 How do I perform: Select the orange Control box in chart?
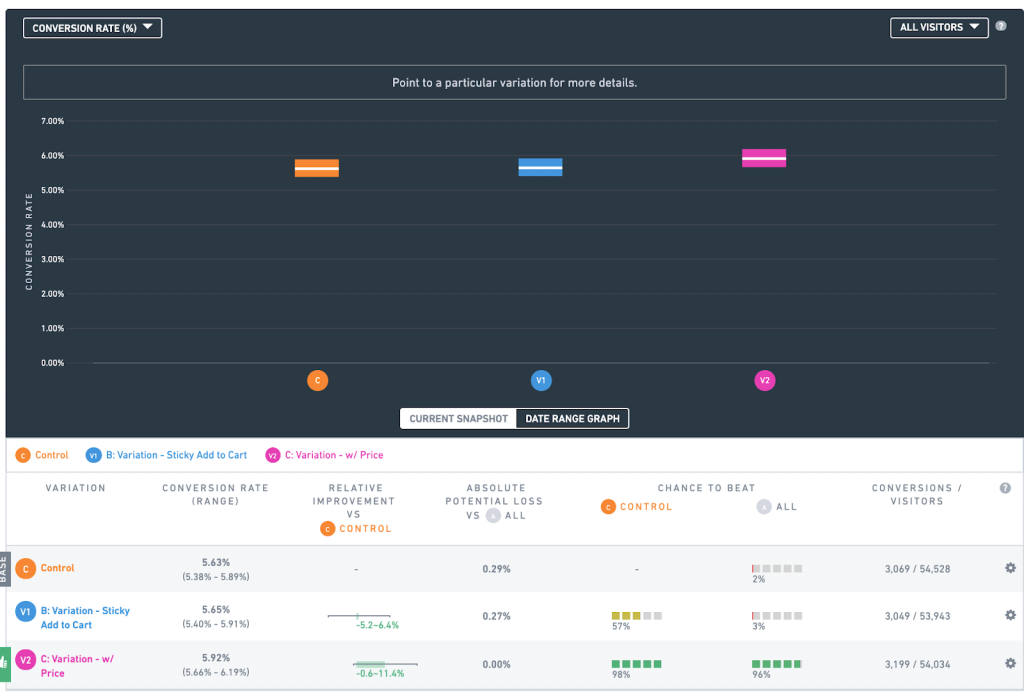[x=317, y=168]
